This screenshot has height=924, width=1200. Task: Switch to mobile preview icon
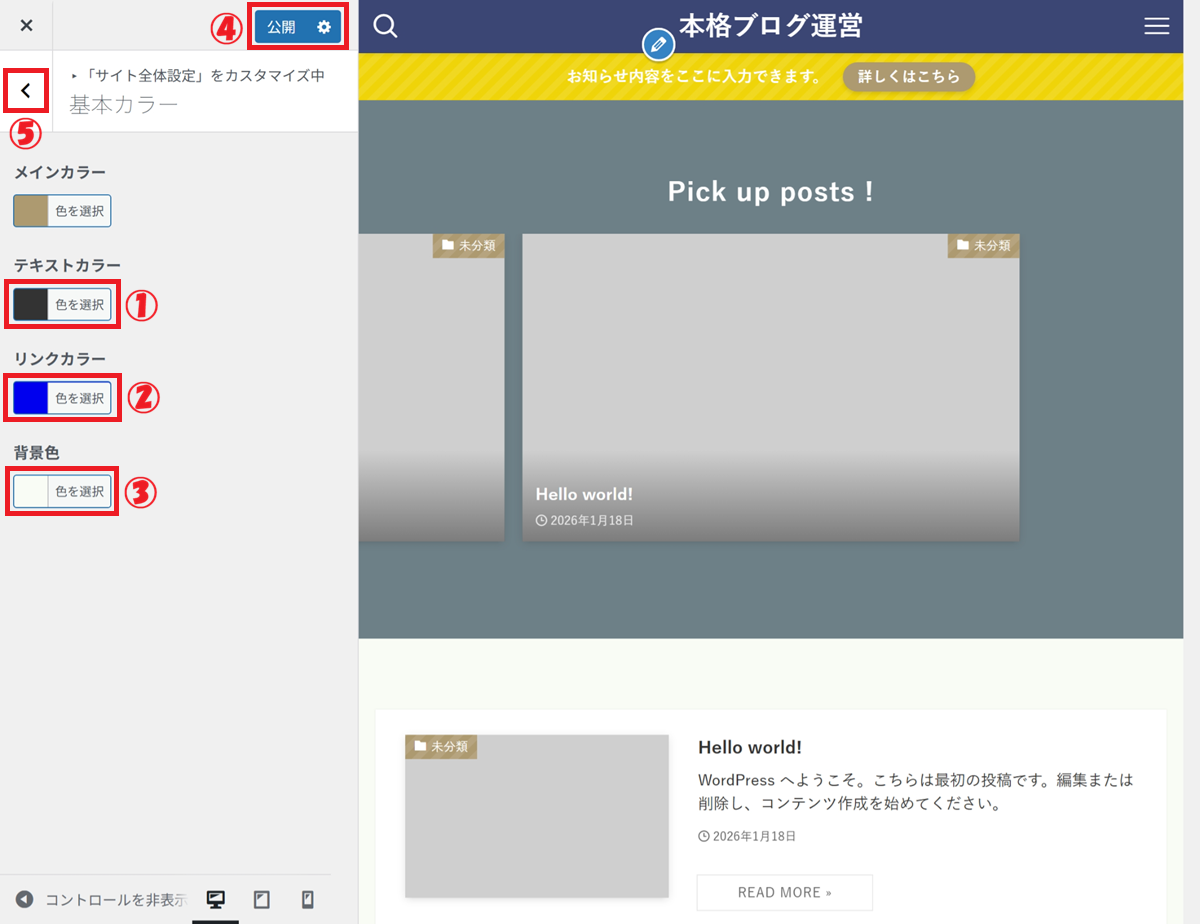308,899
